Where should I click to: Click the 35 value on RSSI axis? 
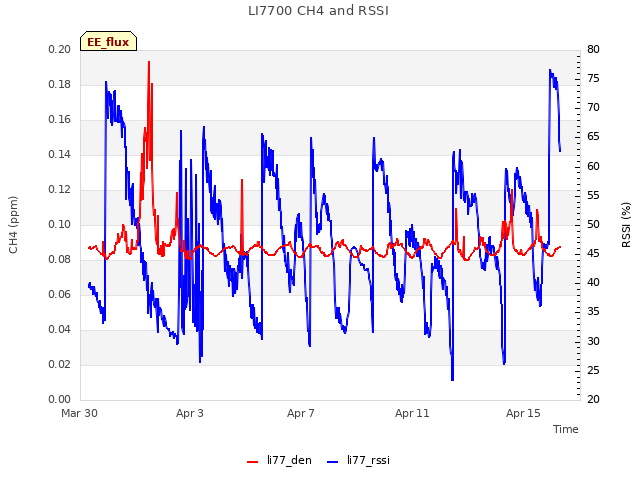(593, 312)
